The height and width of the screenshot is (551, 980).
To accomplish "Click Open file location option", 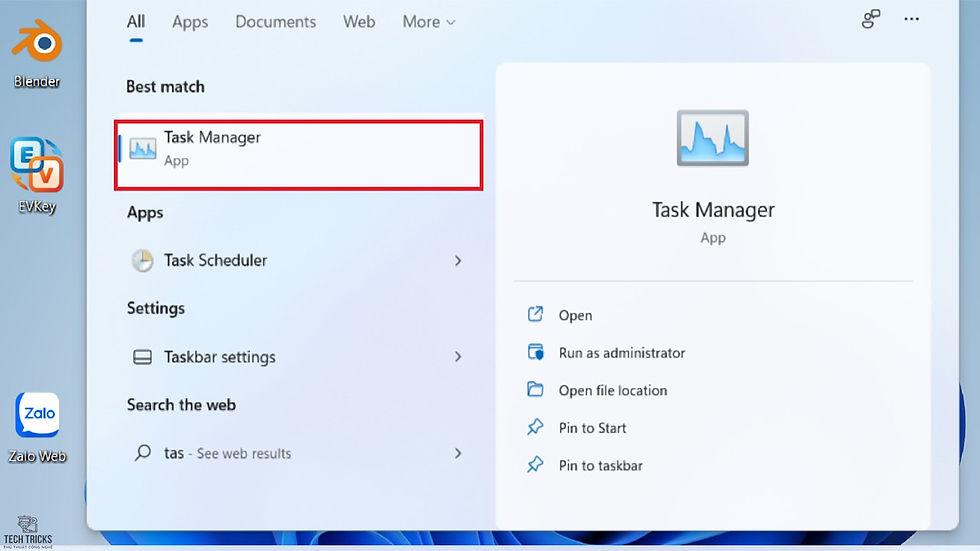I will pos(613,390).
